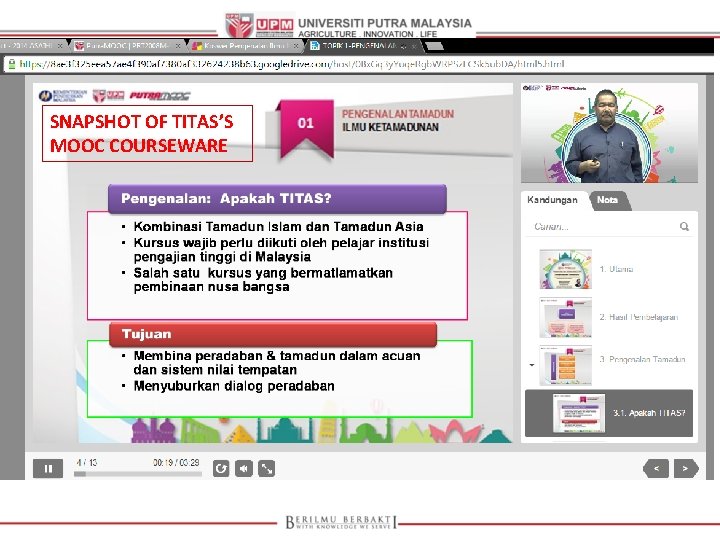Click the Kementerian Pendidikan logo on slide
The image size is (720, 540).
click(63, 96)
